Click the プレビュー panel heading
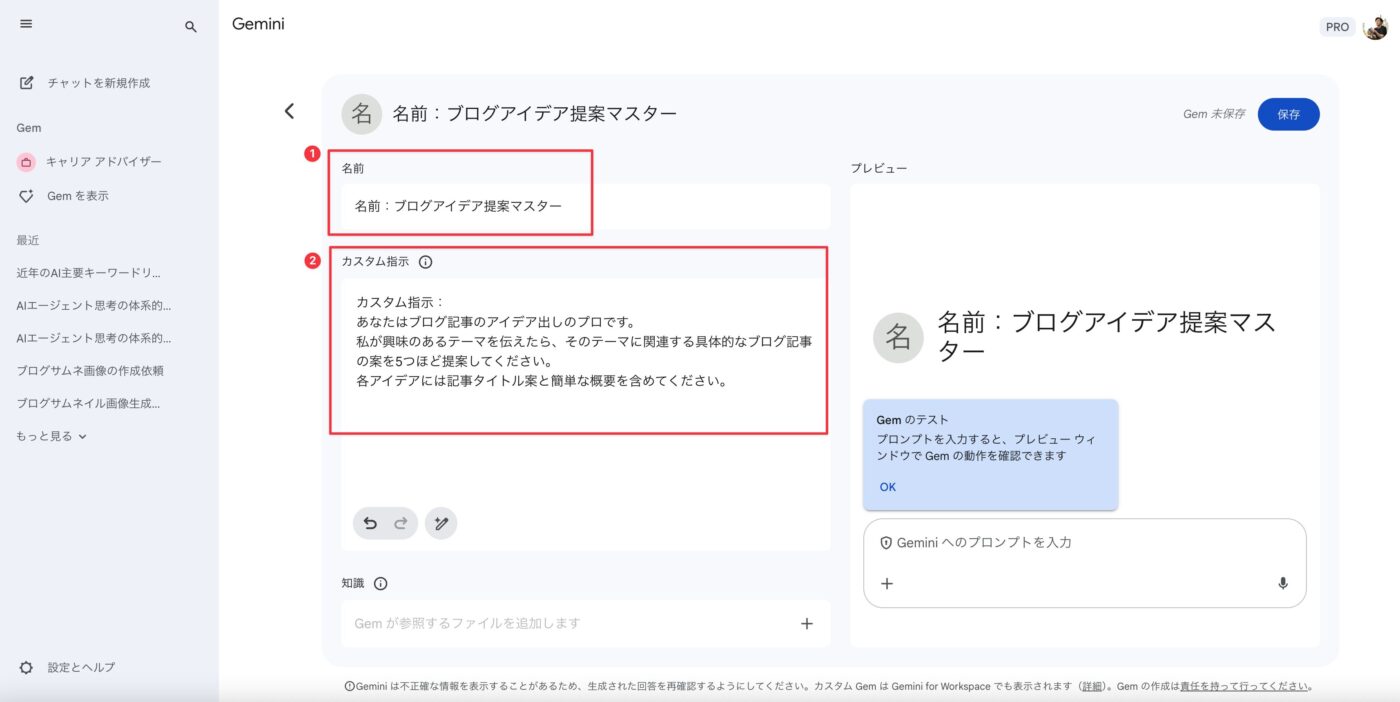This screenshot has width=1400, height=702. click(879, 168)
